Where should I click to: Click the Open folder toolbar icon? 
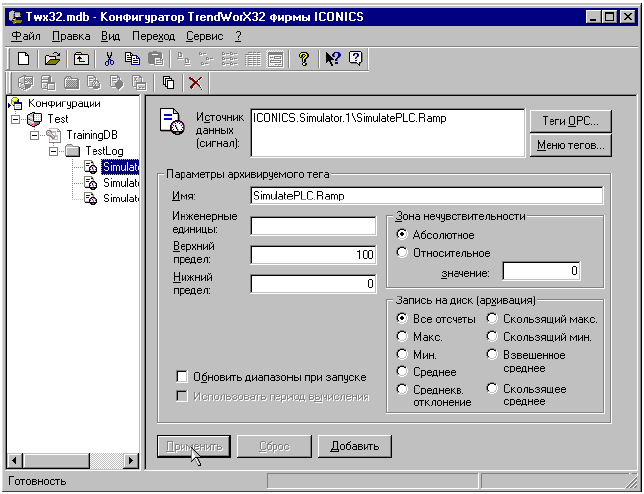[x=52, y=59]
